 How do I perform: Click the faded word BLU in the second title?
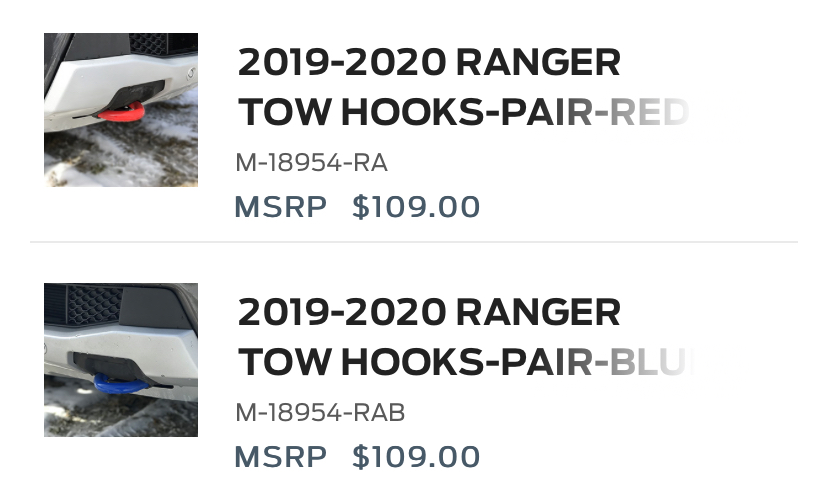click(x=651, y=362)
